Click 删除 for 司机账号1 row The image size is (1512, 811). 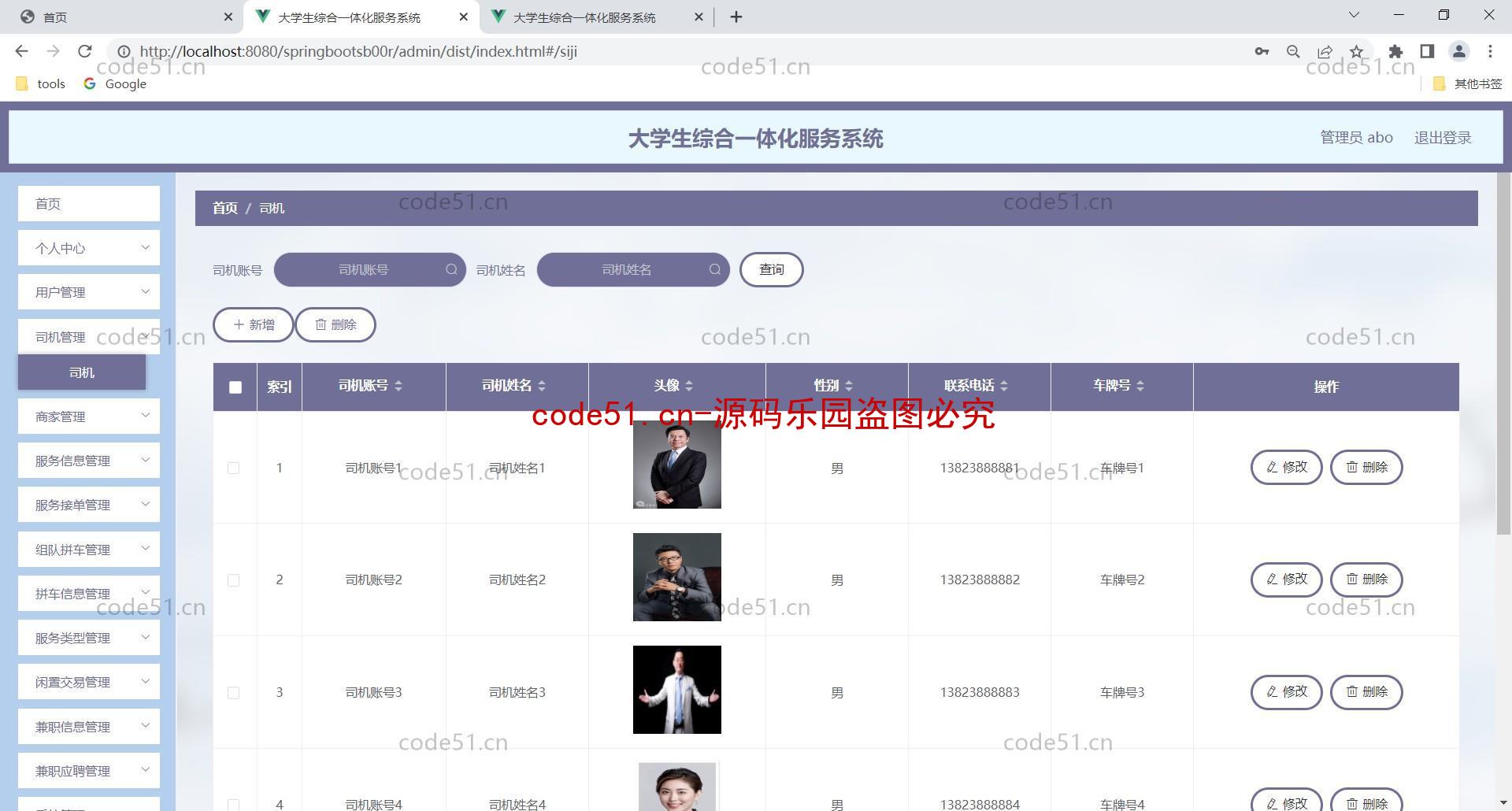click(x=1366, y=467)
